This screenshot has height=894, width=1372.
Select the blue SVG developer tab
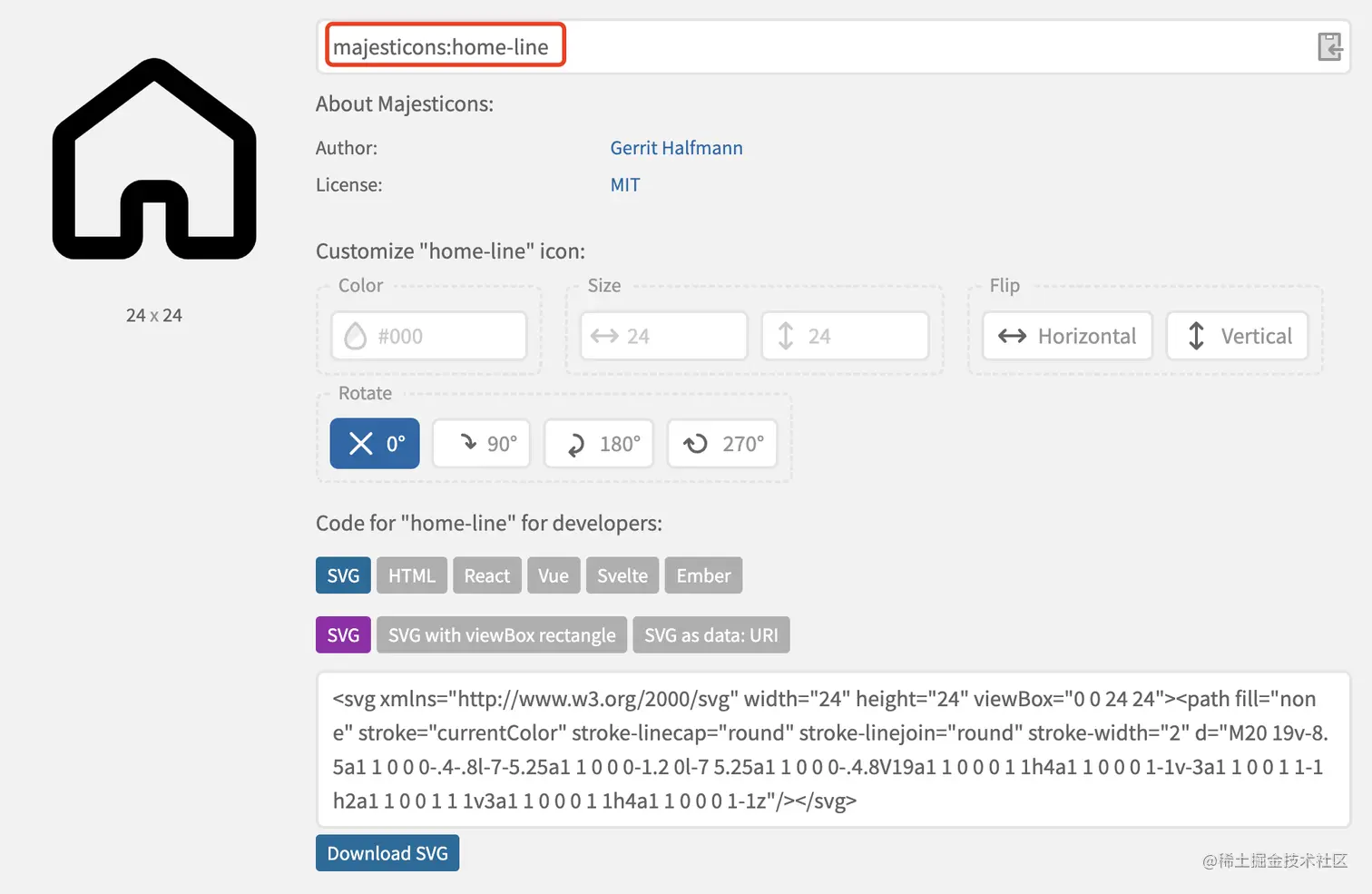coord(343,575)
